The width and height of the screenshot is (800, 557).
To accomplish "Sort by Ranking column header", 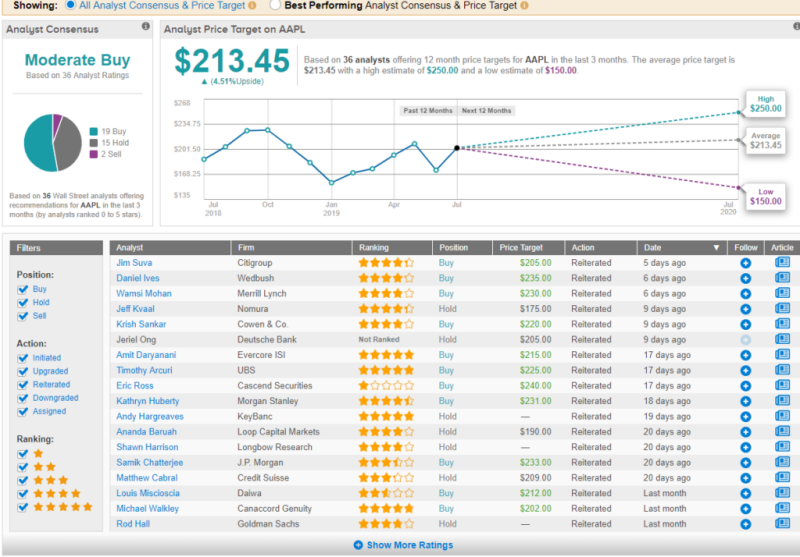I will point(392,247).
